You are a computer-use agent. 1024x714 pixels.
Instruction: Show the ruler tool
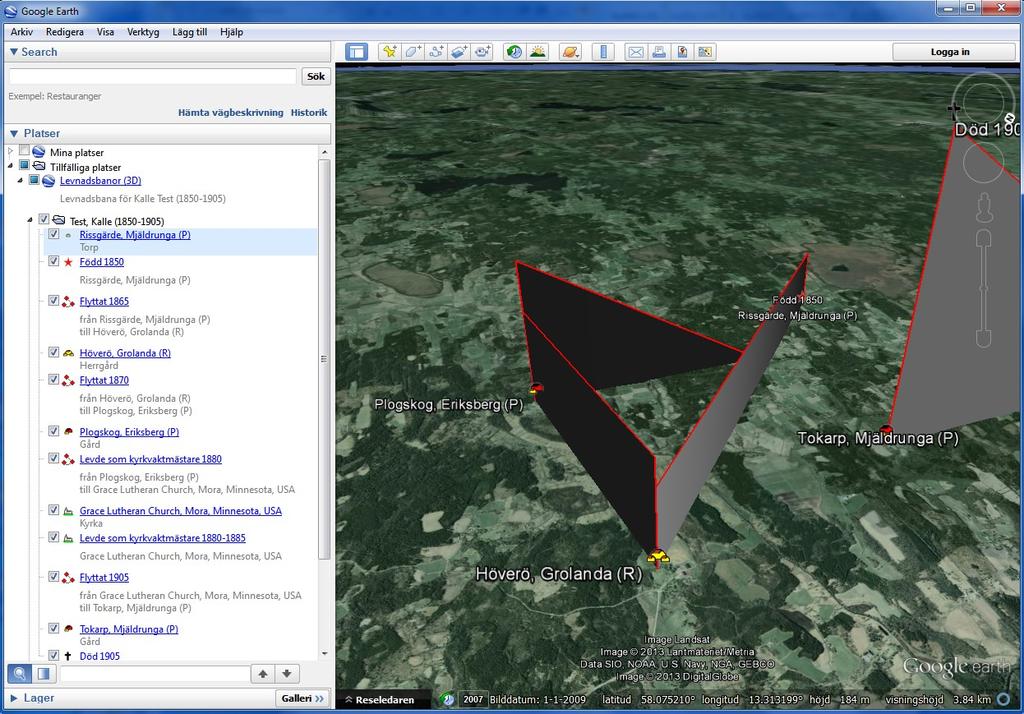click(x=603, y=52)
